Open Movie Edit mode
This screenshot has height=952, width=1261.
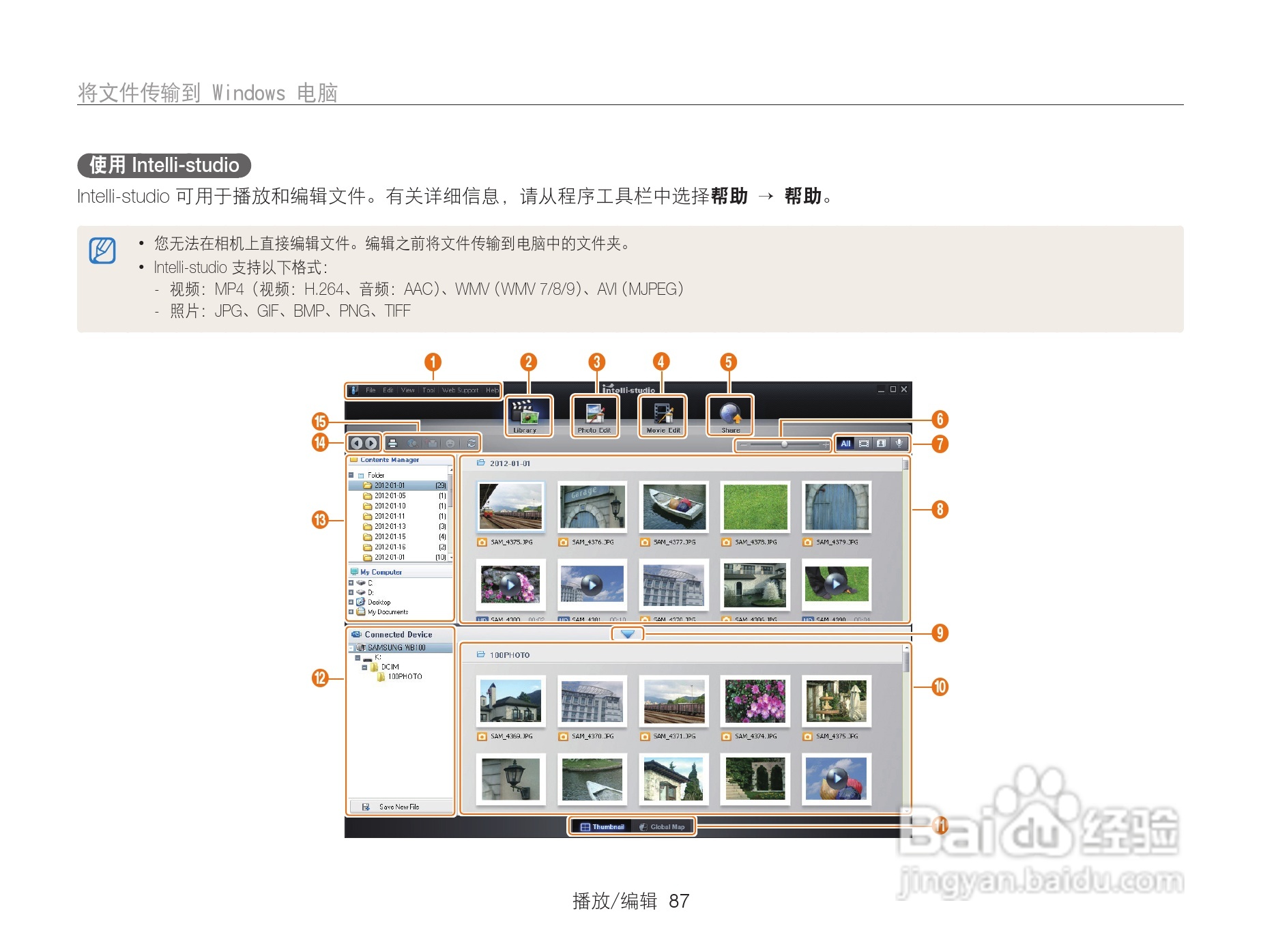tap(662, 416)
